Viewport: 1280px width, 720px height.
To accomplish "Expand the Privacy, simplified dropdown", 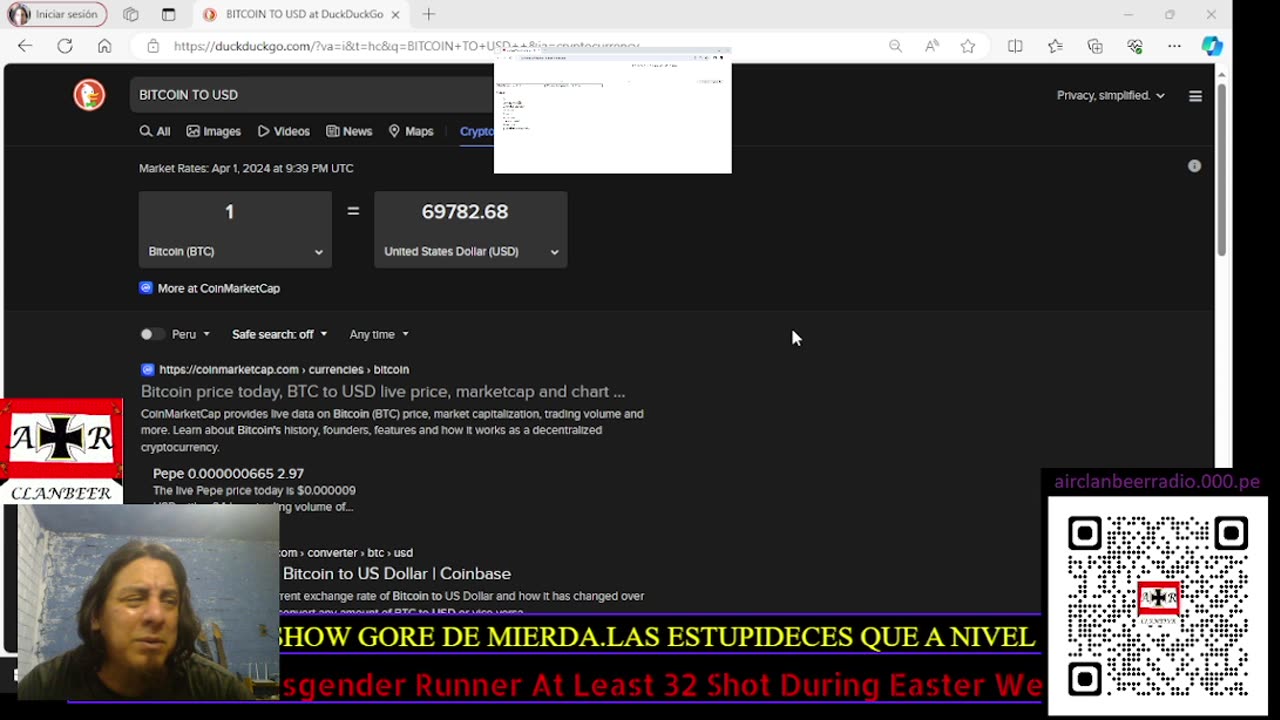I will [1110, 95].
